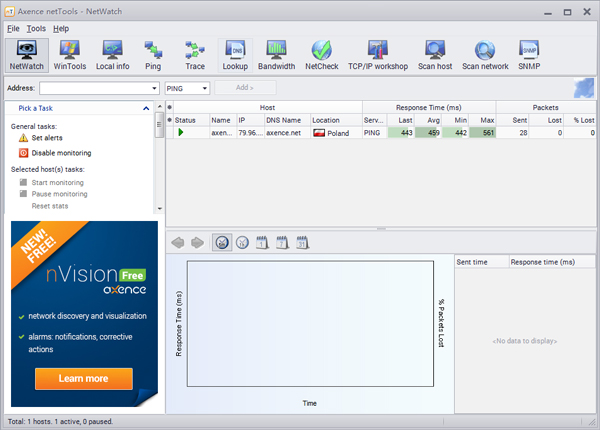Viewport: 600px width, 430px height.
Task: Open the SNMP tool
Action: coord(529,55)
